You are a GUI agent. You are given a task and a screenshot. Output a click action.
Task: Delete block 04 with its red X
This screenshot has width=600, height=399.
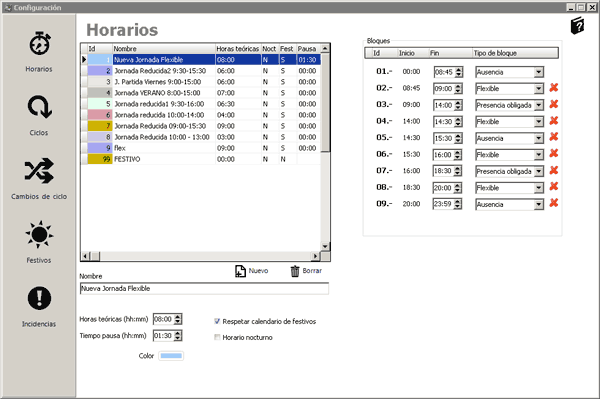pos(553,121)
